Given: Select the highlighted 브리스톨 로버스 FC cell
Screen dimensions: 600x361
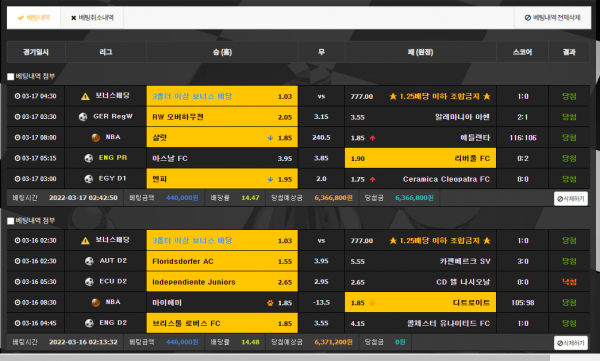Looking at the screenshot, I should [x=222, y=323].
